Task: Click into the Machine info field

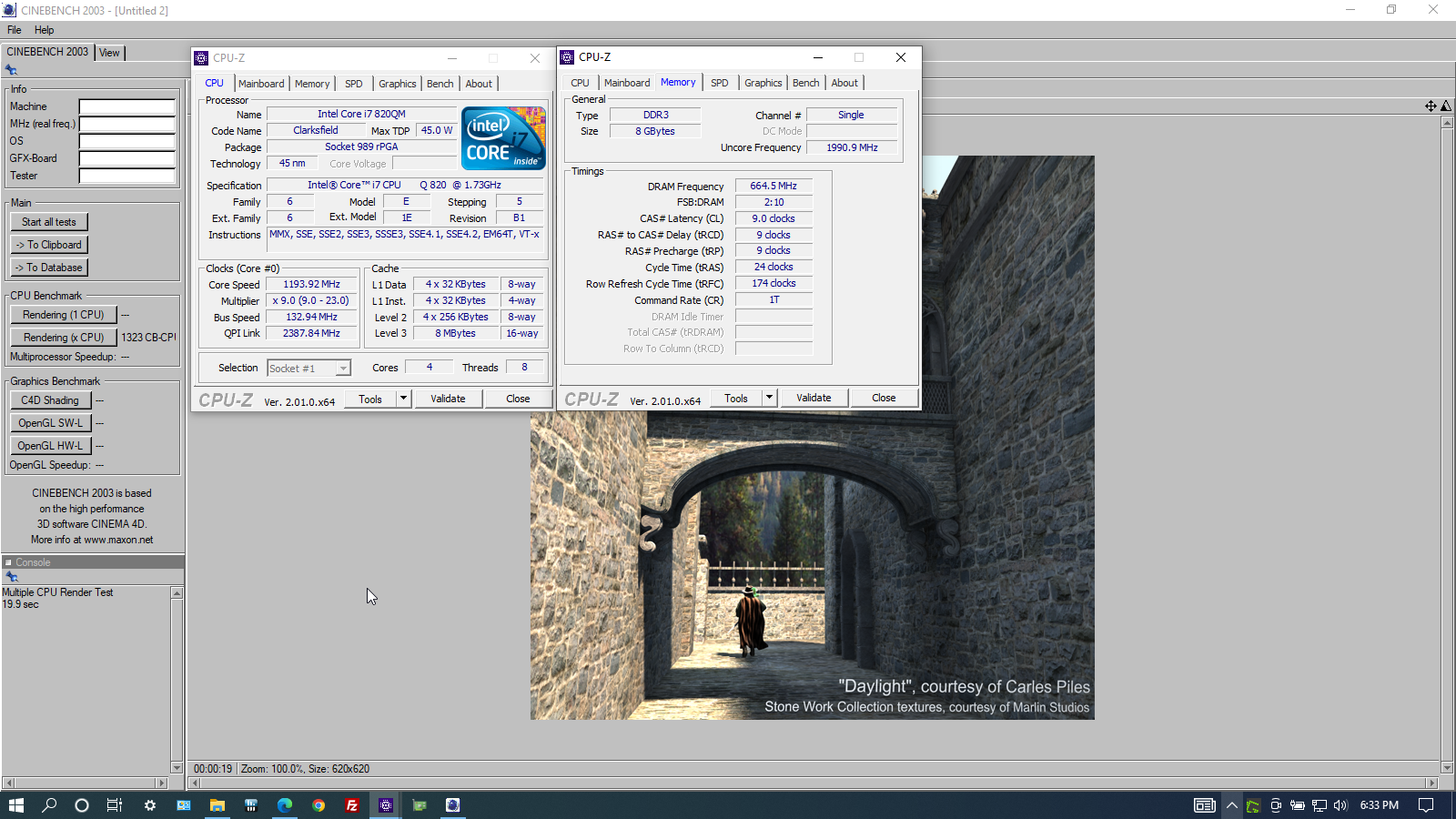Action: point(127,106)
